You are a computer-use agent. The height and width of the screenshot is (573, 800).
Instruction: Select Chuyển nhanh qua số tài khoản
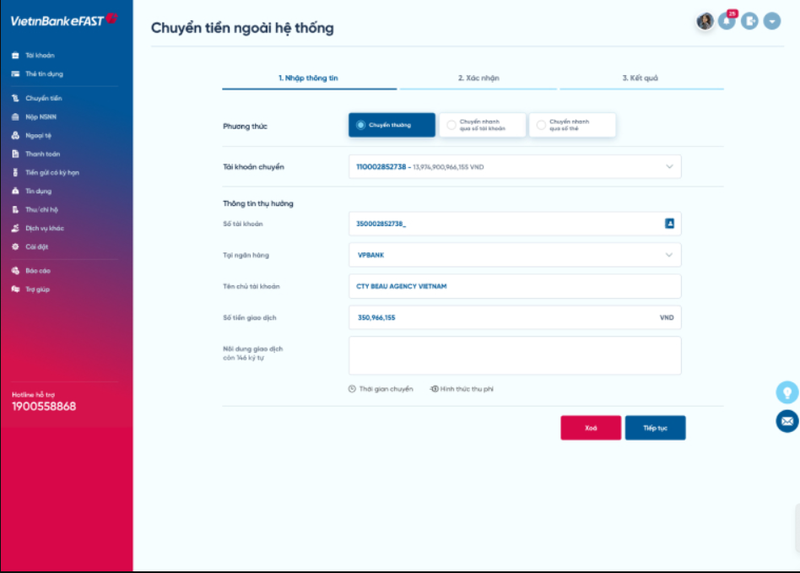point(482,125)
